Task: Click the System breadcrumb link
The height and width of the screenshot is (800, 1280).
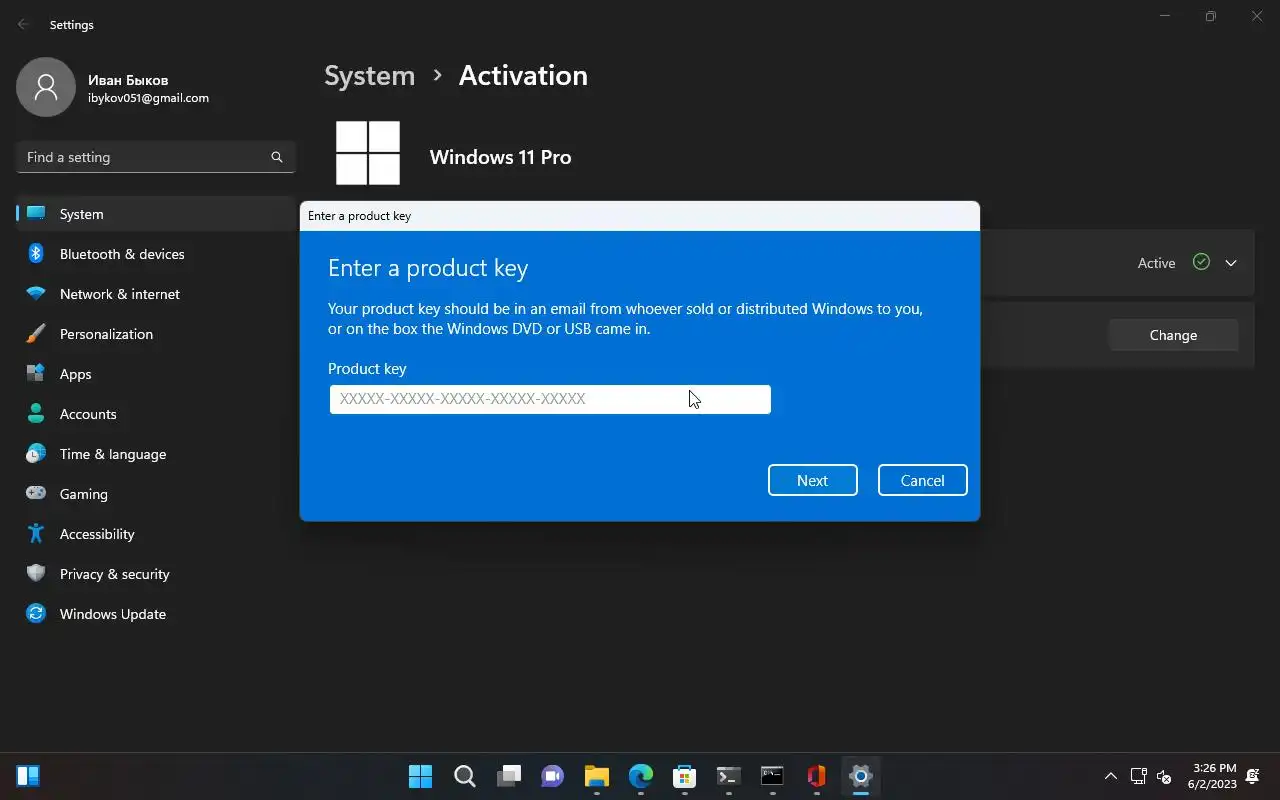Action: [x=369, y=76]
